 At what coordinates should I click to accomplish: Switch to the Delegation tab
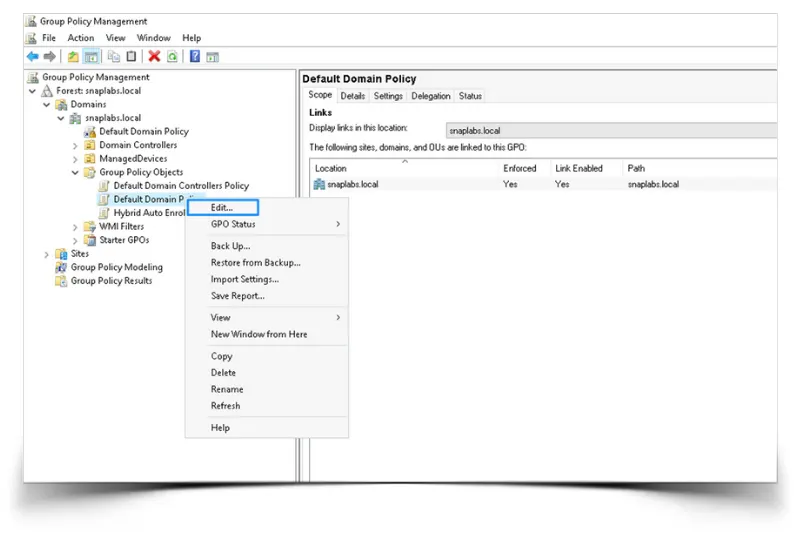click(431, 96)
